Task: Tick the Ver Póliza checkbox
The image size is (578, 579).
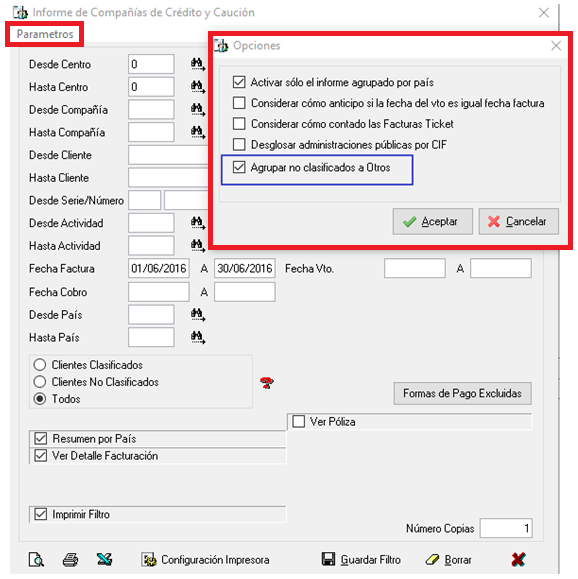Action: [298, 421]
